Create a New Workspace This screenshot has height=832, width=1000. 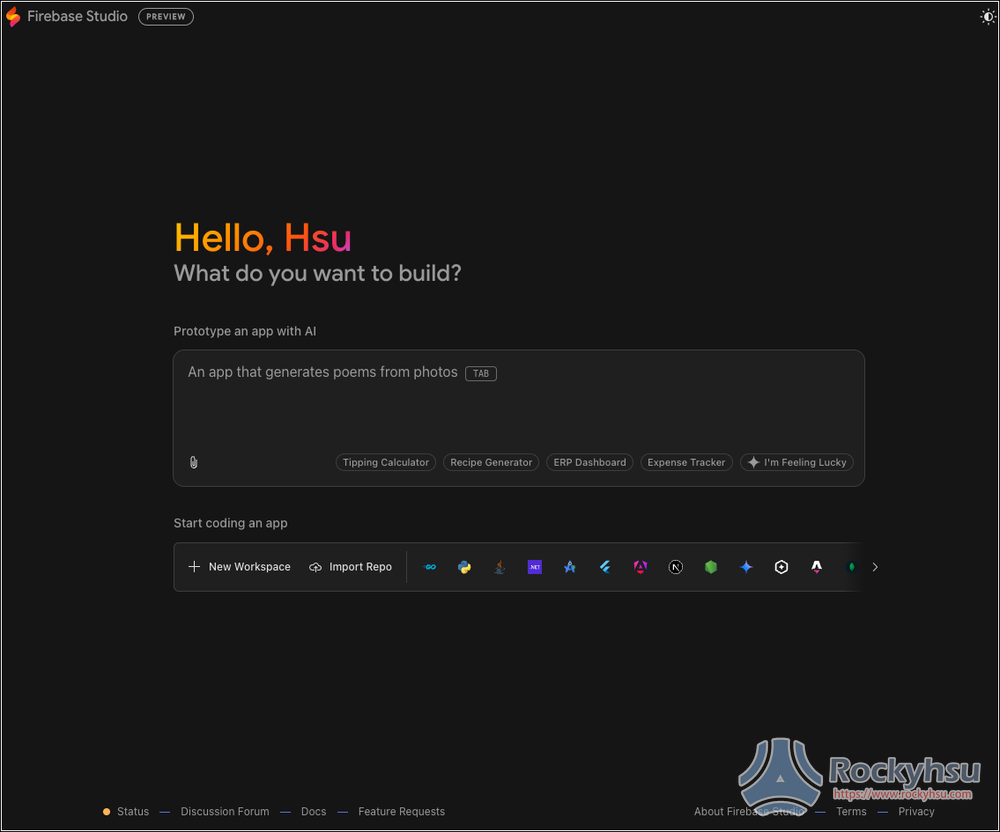(240, 567)
